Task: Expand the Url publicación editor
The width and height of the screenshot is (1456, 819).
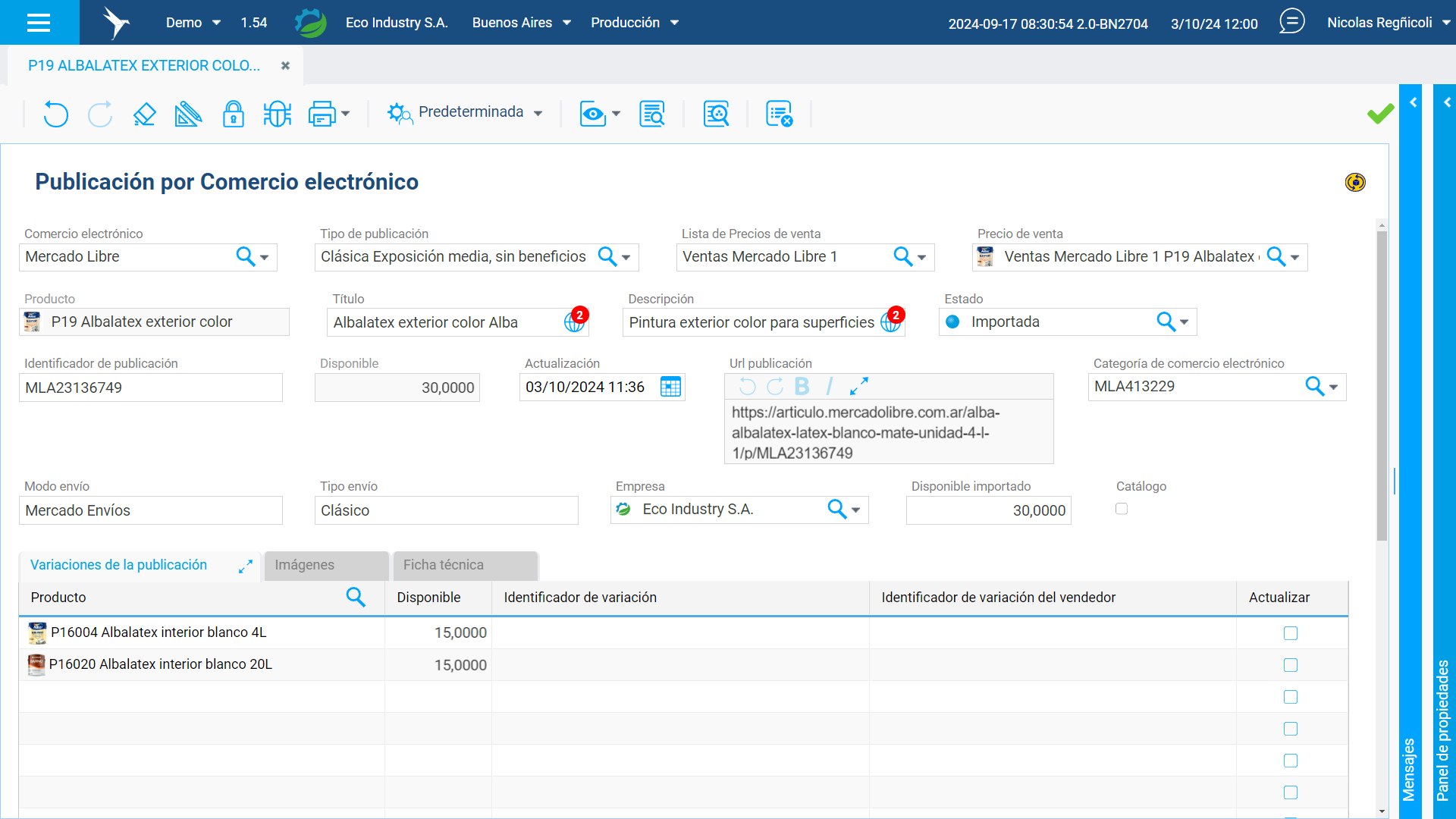Action: [x=858, y=387]
